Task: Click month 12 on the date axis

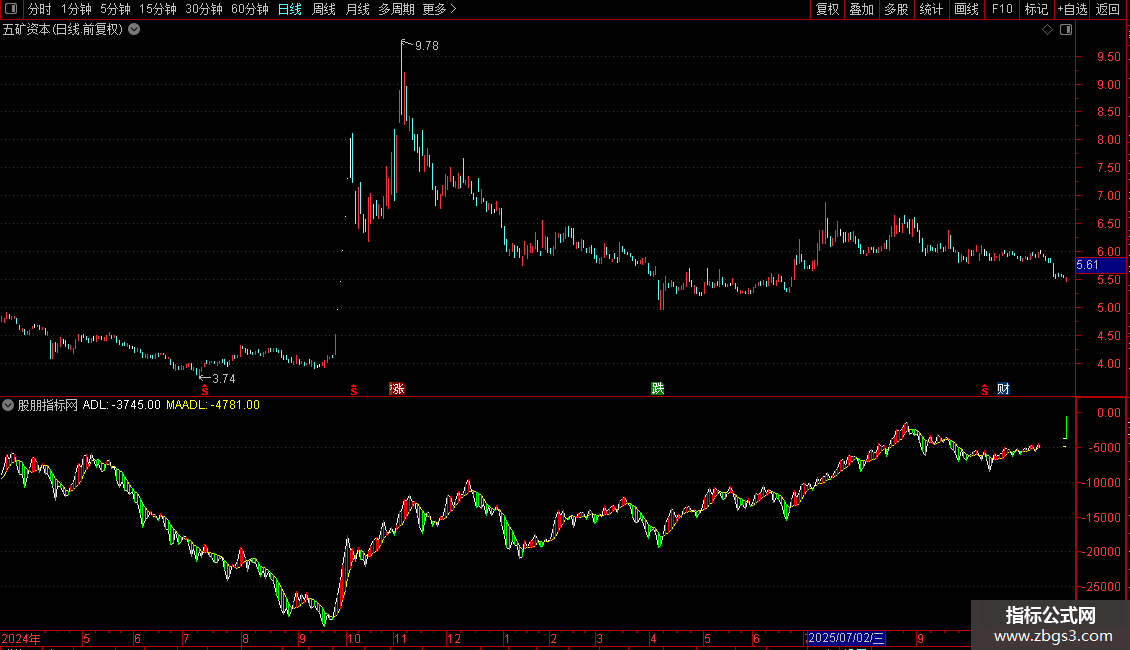Action: click(453, 638)
